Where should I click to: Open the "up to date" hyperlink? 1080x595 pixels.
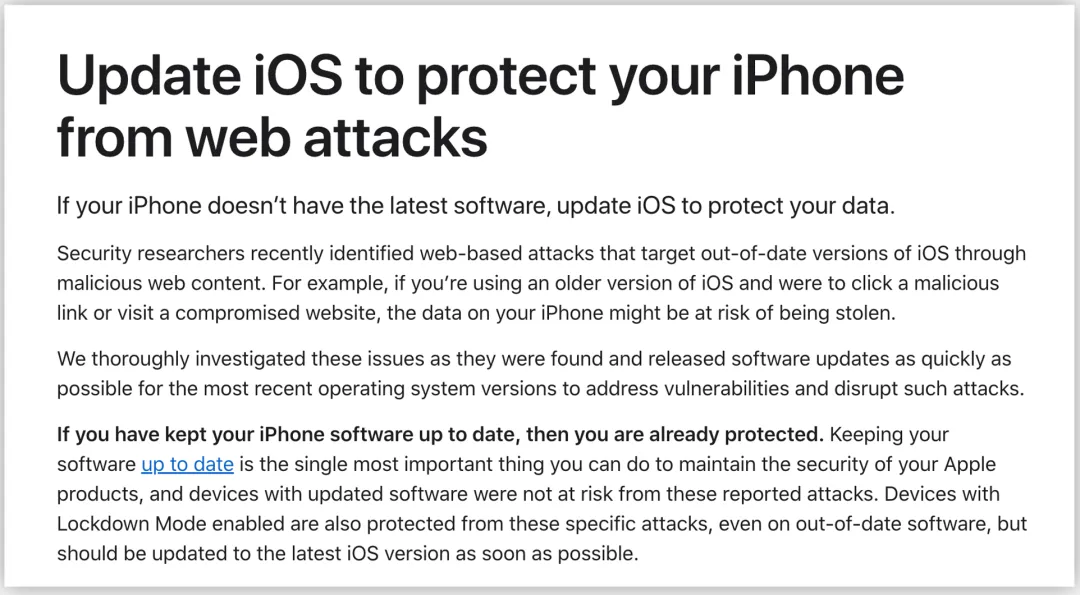pos(187,465)
